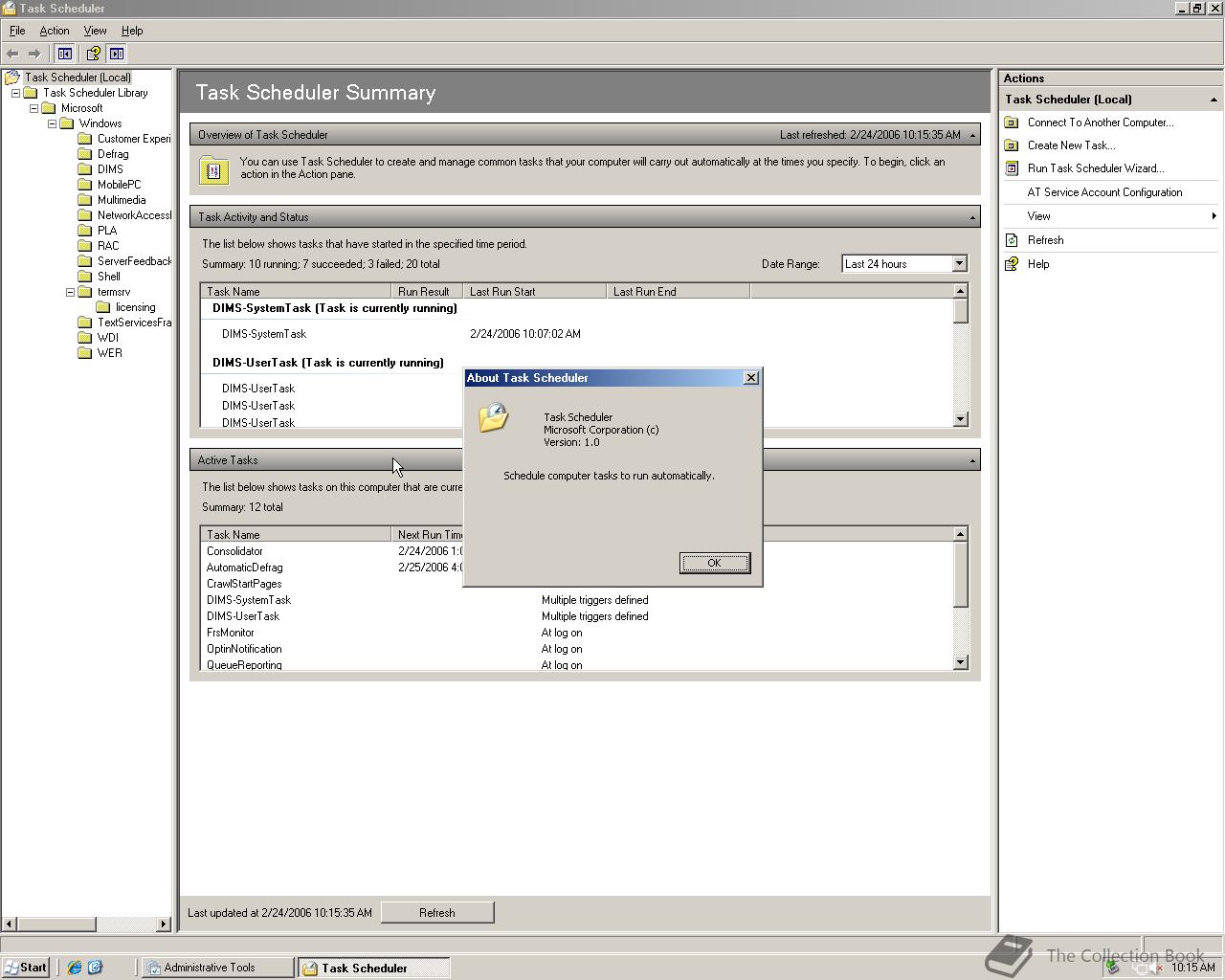This screenshot has height=980, width=1225.
Task: Click the DIMS folder icon in tree
Action: tap(85, 169)
